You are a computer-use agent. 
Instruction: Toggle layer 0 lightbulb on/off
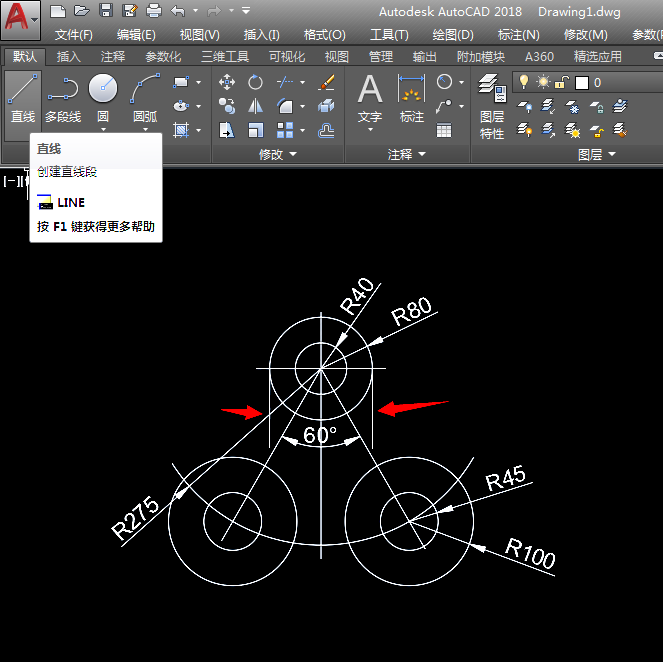(x=523, y=82)
